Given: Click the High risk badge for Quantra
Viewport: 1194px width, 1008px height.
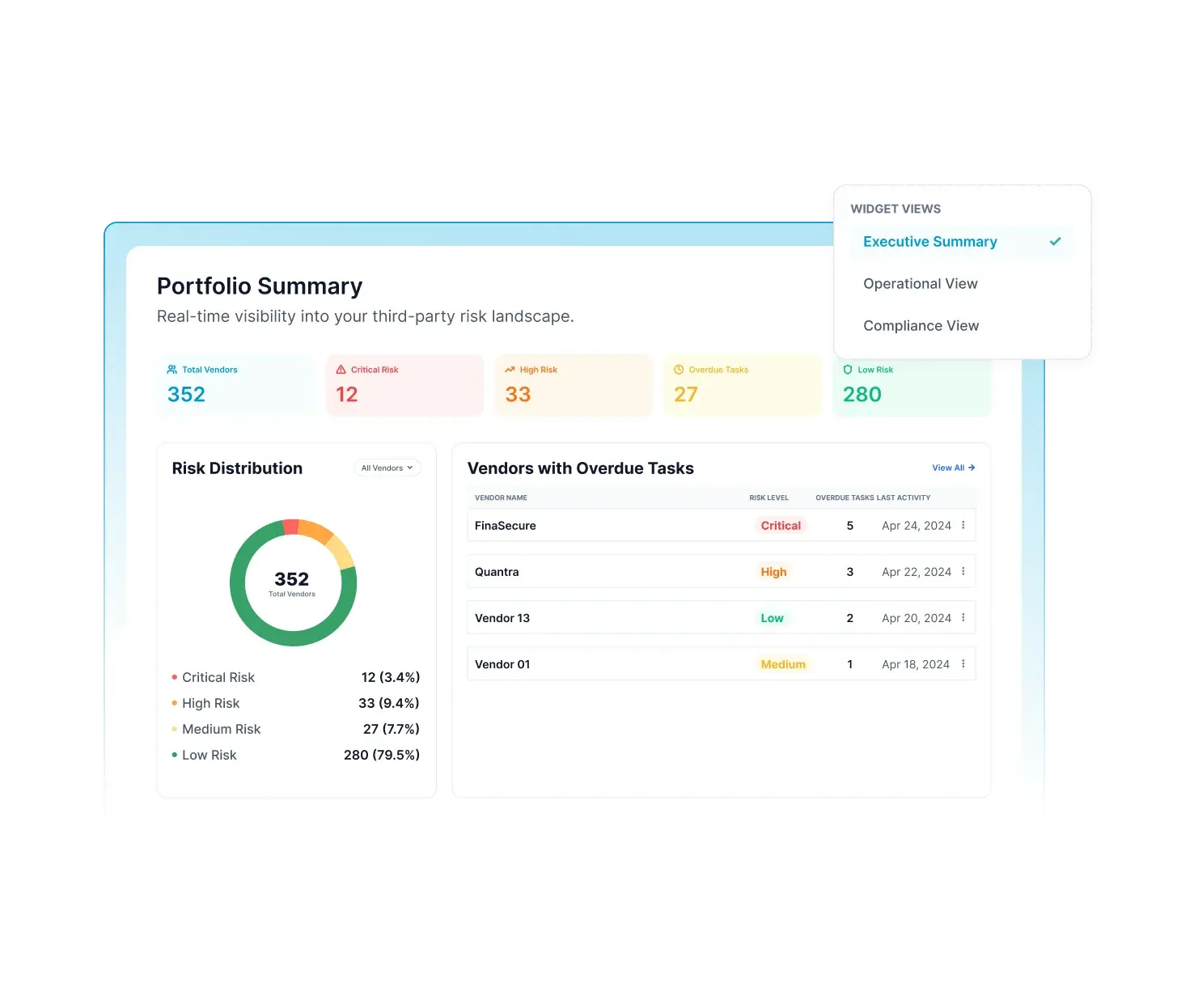Looking at the screenshot, I should coord(773,572).
